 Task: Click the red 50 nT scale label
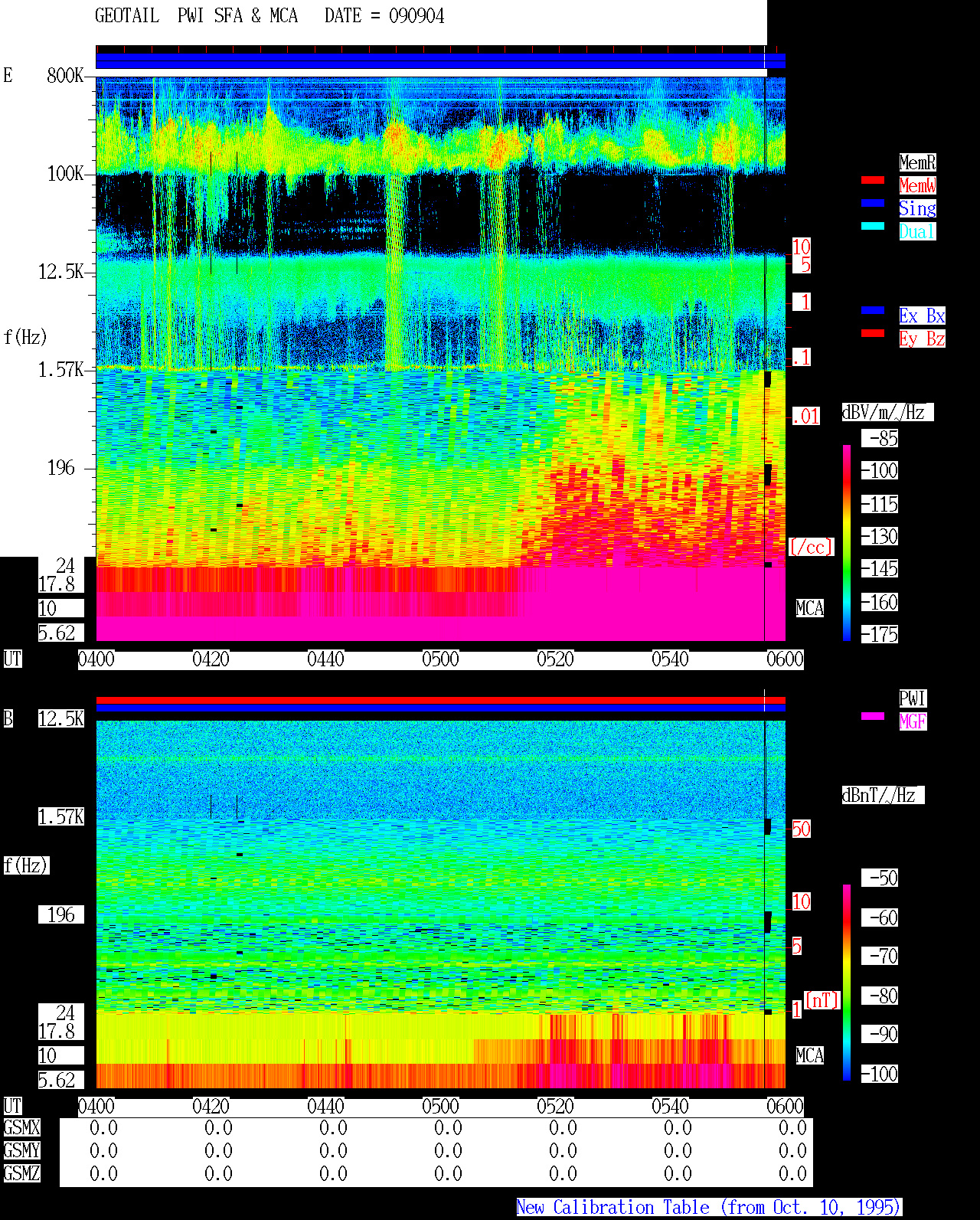point(801,829)
